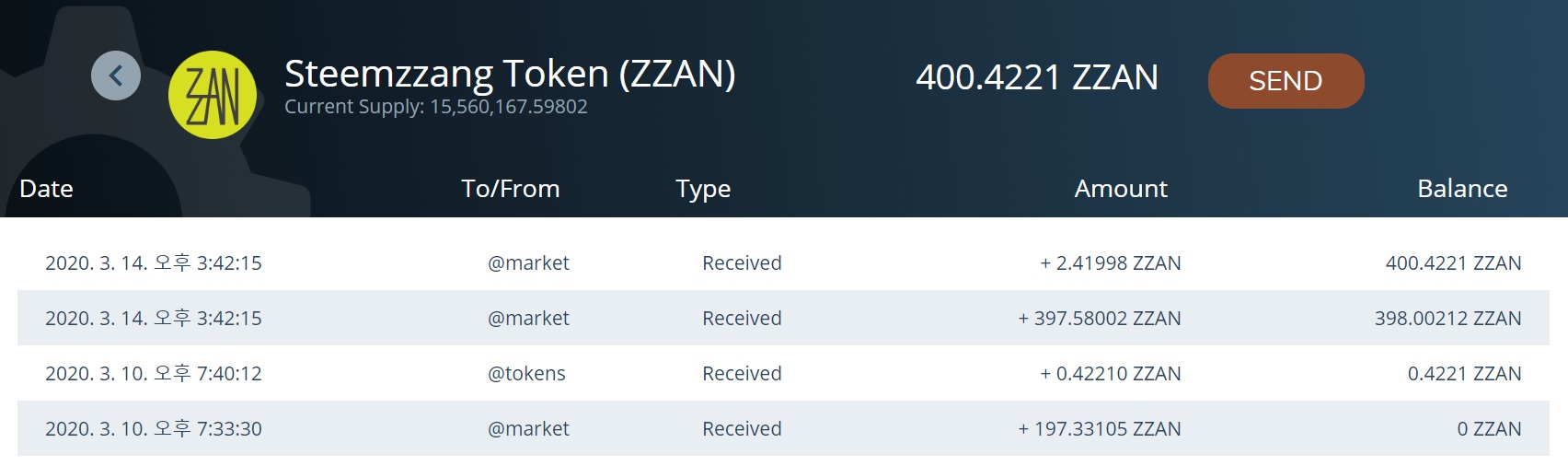The image size is (1568, 466).
Task: Click the Amount column header
Action: 1120,189
